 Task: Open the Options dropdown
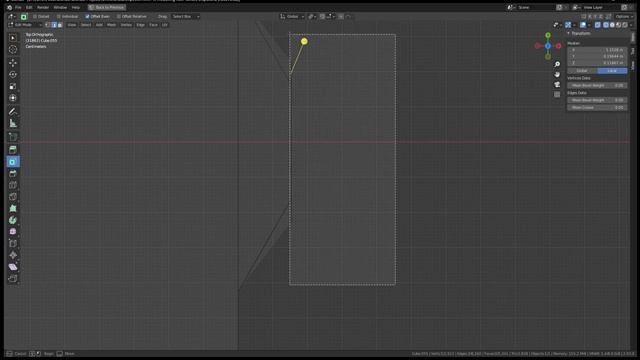coord(624,17)
